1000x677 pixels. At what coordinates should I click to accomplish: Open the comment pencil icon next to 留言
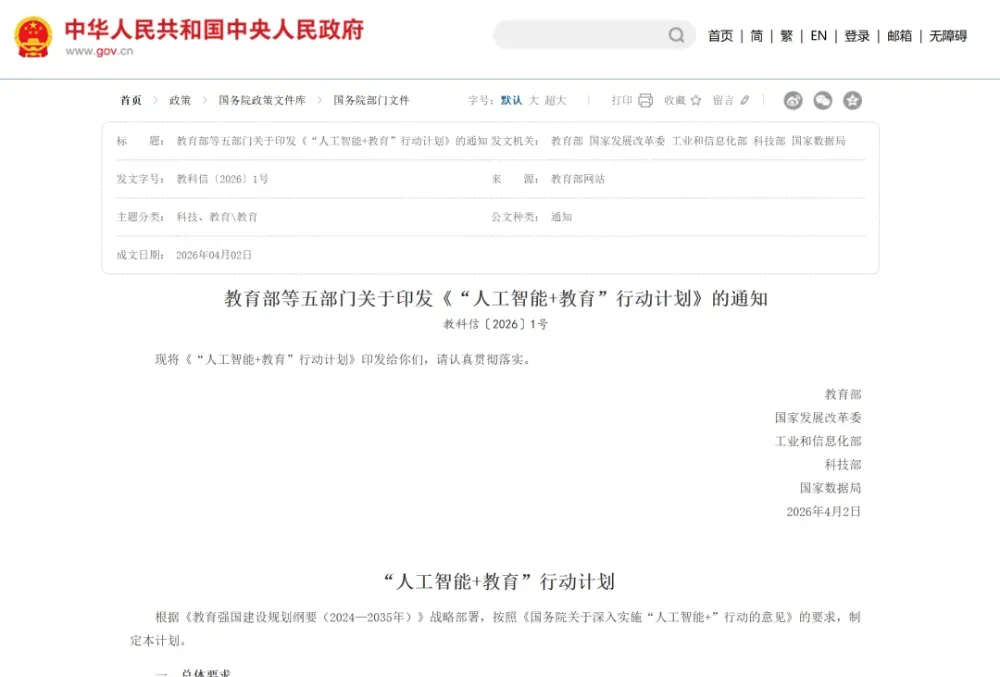click(746, 100)
